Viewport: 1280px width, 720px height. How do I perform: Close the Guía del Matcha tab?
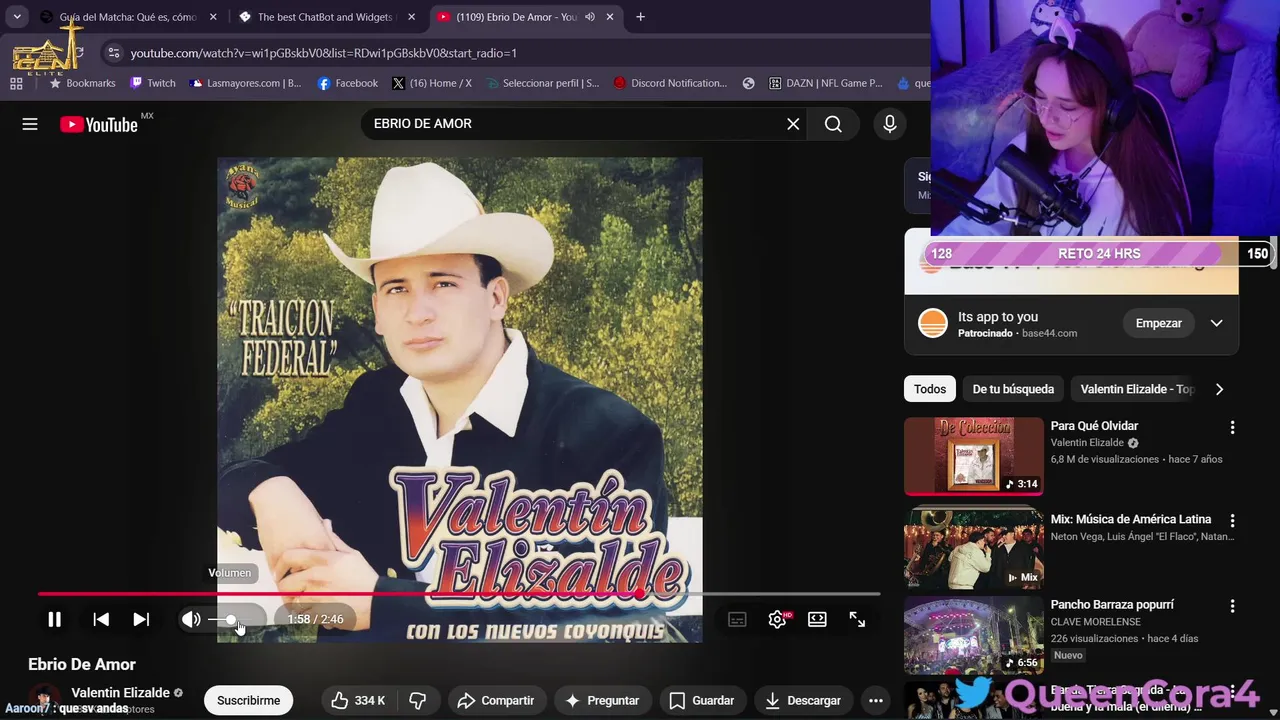pyautogui.click(x=213, y=17)
